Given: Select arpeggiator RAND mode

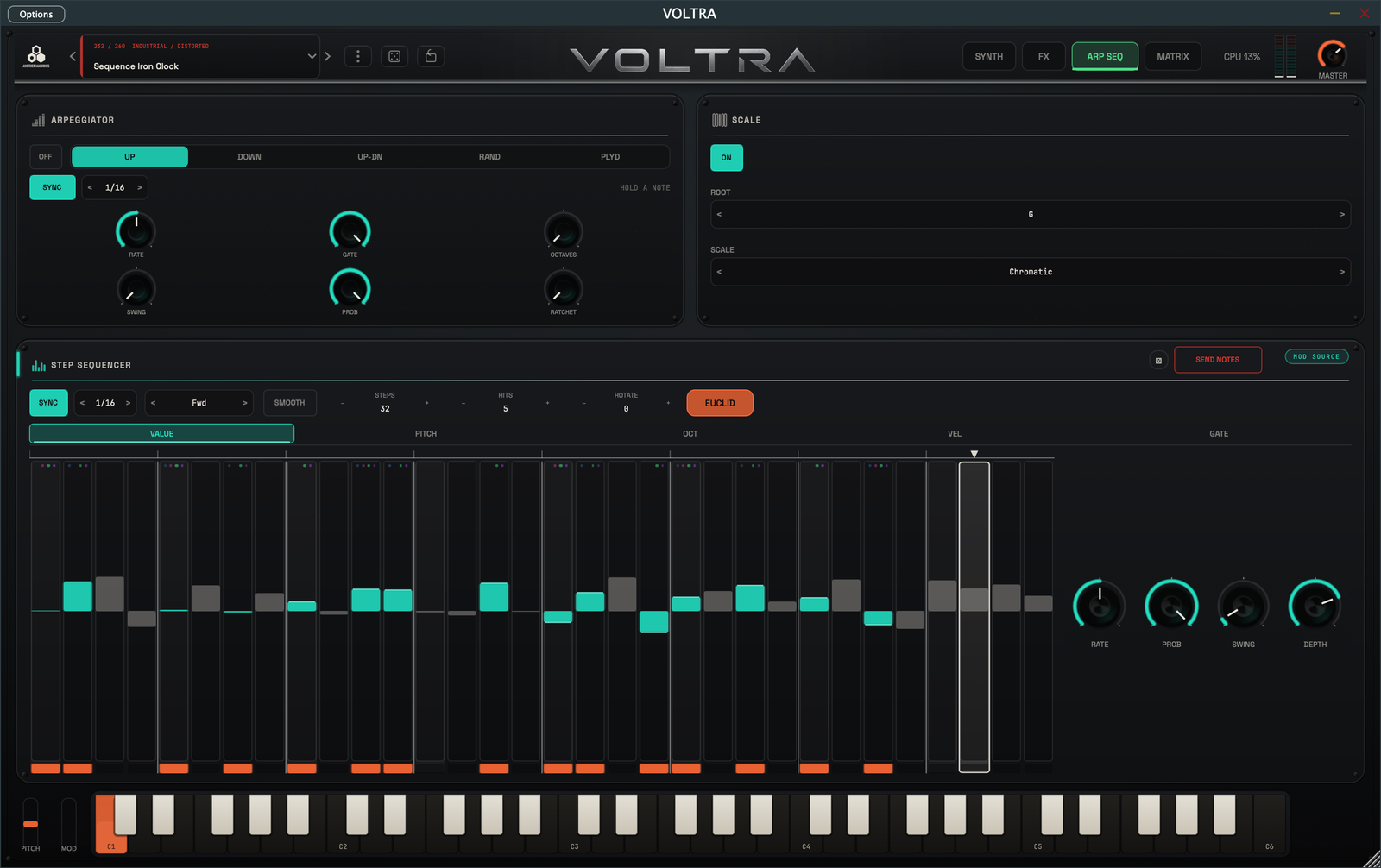Looking at the screenshot, I should coord(489,157).
